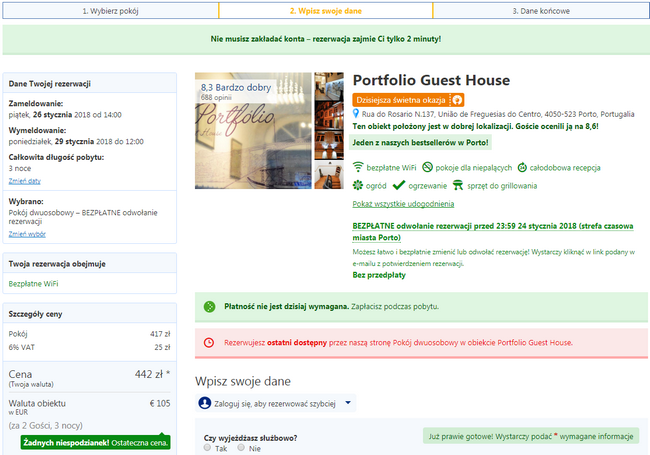The image size is (650, 455).
Task: Click the 'Wpisz swoje dane' heading
Action: [x=243, y=381]
